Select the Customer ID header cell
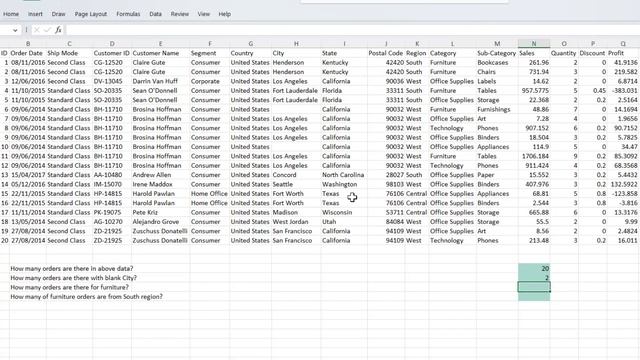 click(111, 53)
